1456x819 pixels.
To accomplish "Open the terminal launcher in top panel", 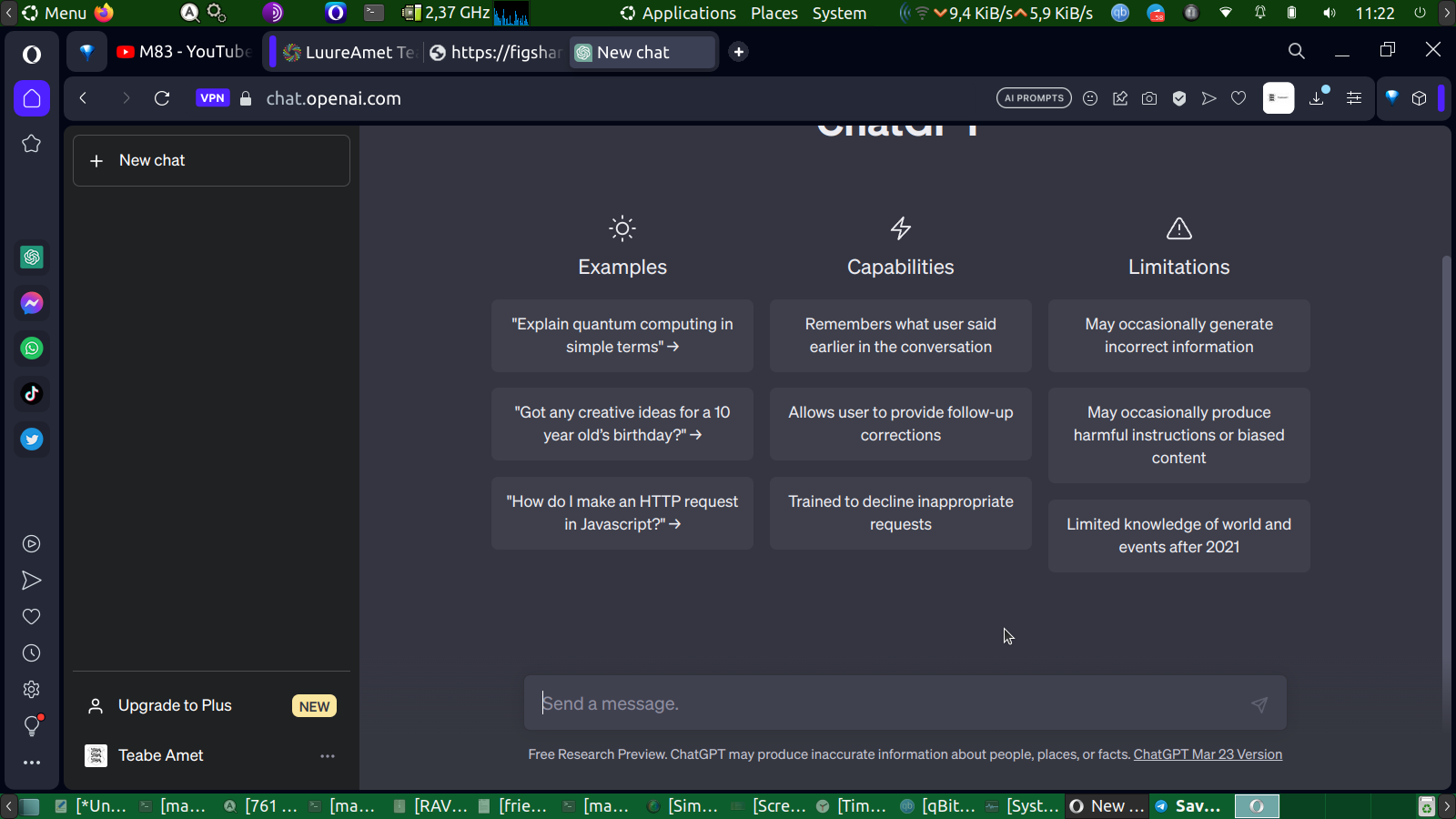I will click(x=374, y=13).
